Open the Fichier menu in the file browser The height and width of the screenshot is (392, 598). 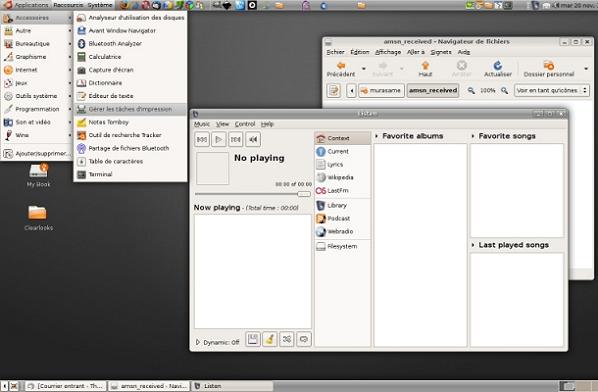coord(335,52)
